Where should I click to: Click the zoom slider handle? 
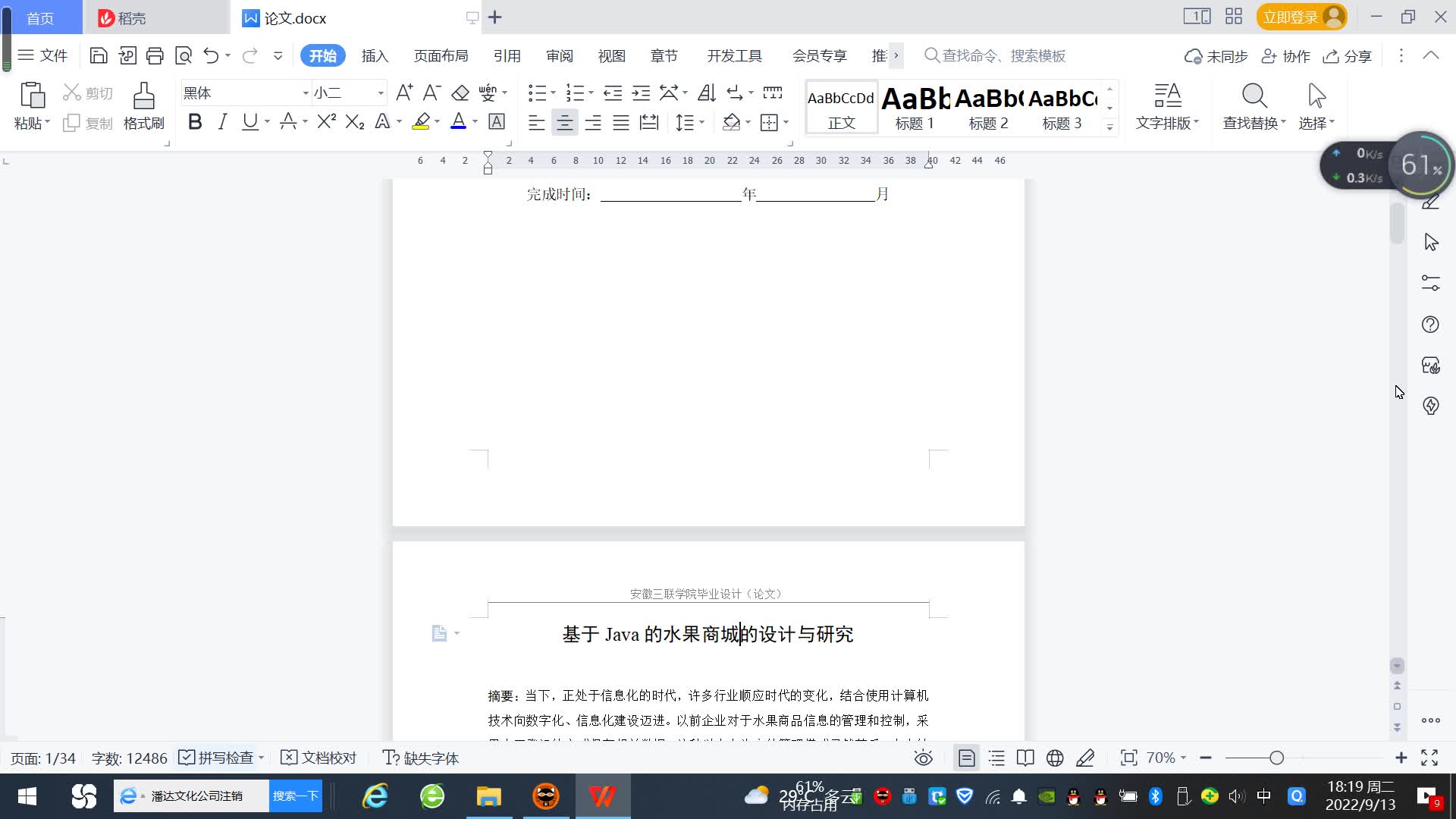tap(1276, 758)
